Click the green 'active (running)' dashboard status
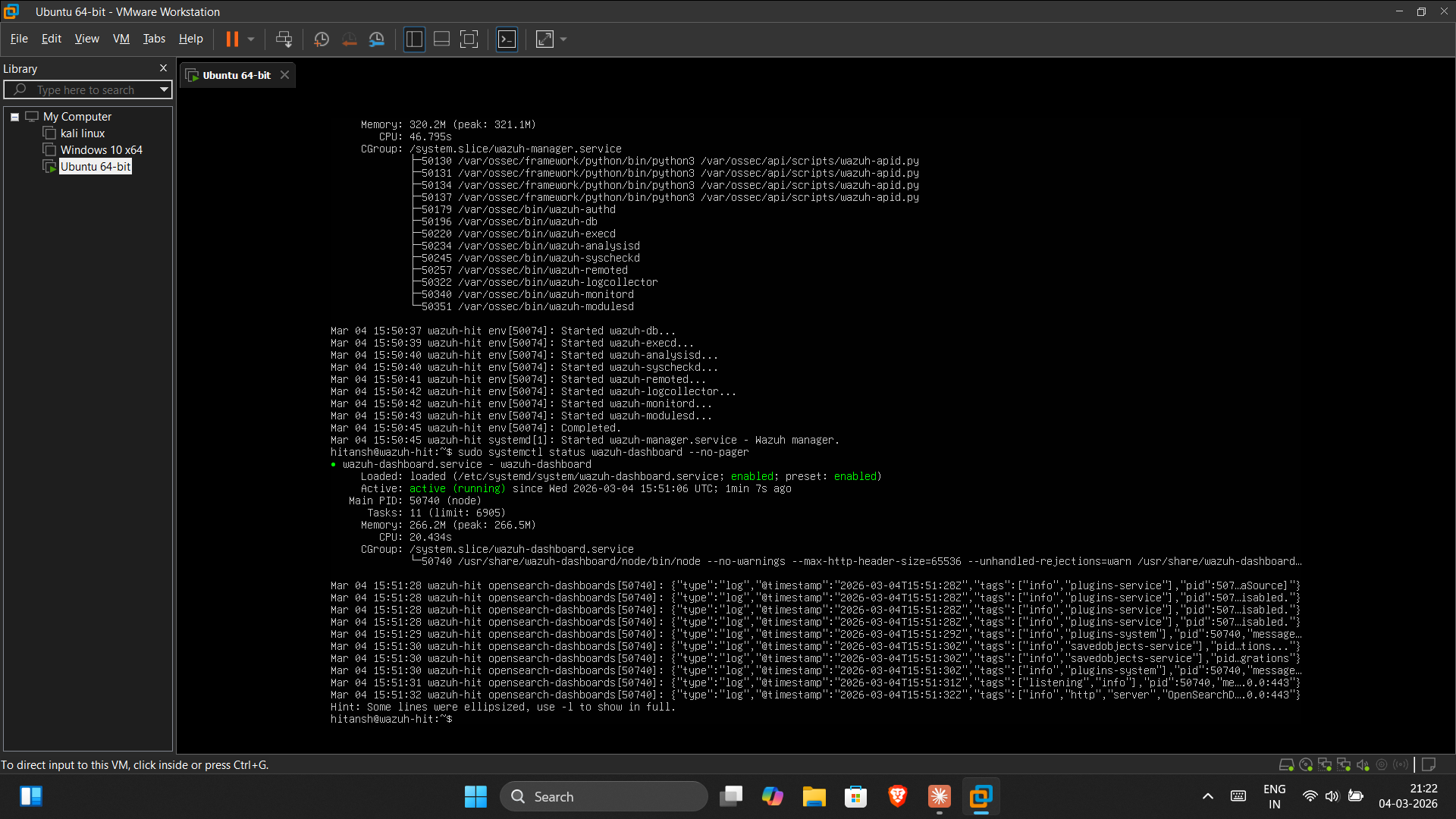 [457, 489]
